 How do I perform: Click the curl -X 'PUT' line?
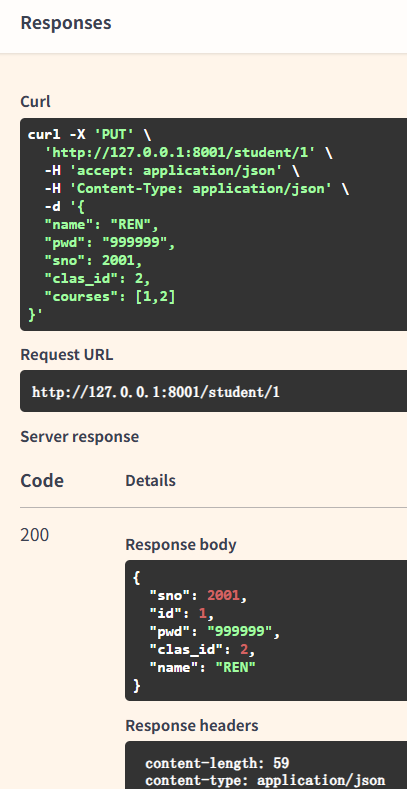point(89,134)
